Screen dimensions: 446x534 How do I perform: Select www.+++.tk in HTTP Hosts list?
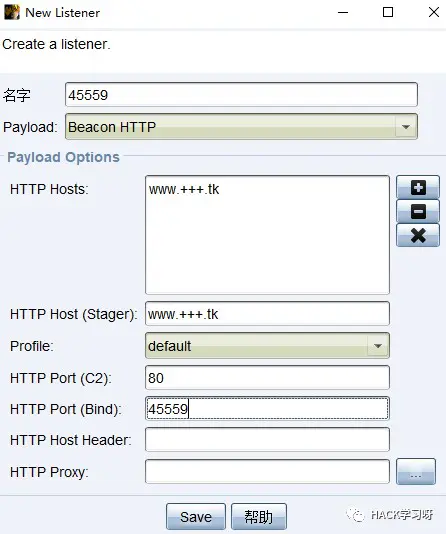[184, 189]
